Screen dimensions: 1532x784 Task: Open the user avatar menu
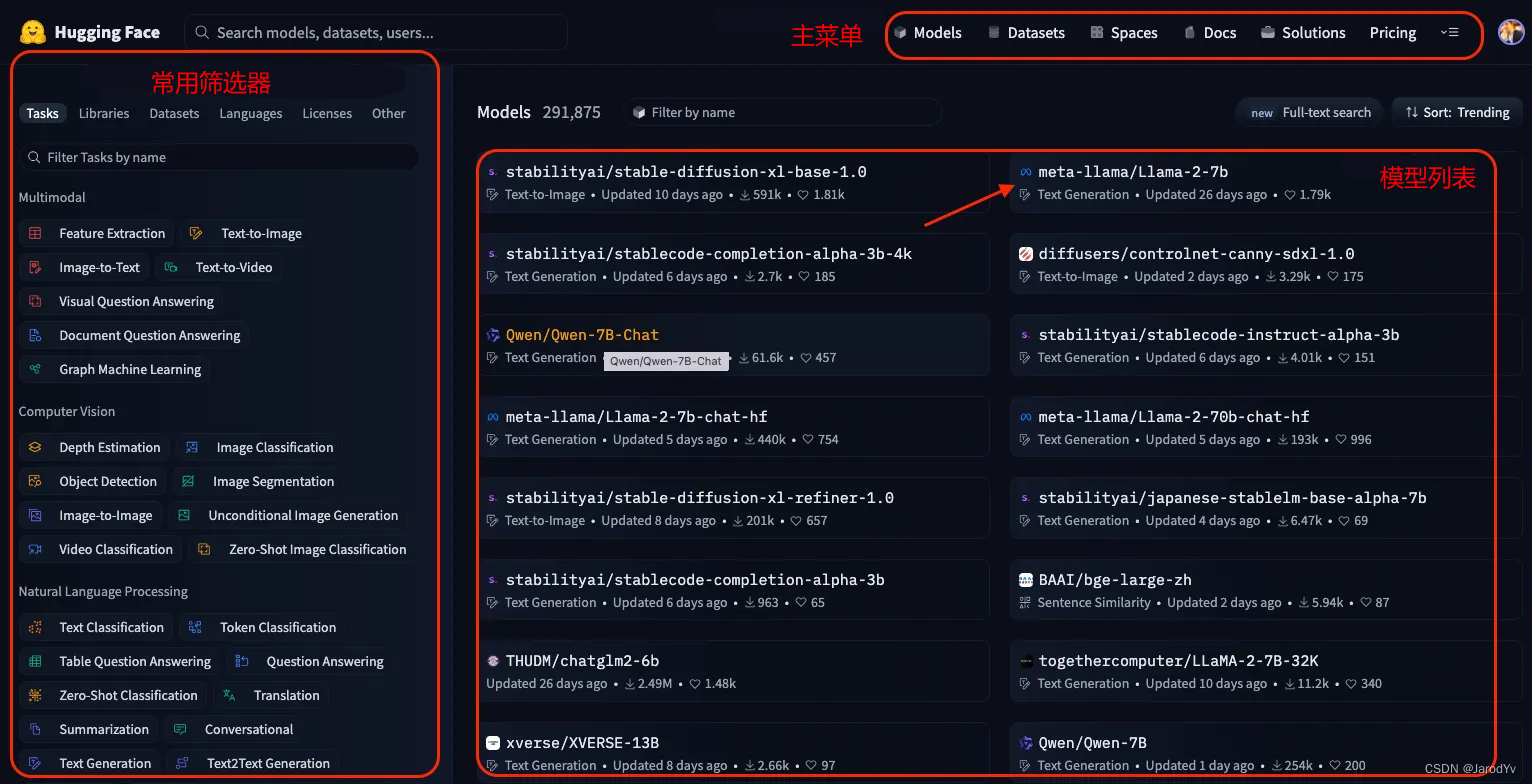point(1510,32)
